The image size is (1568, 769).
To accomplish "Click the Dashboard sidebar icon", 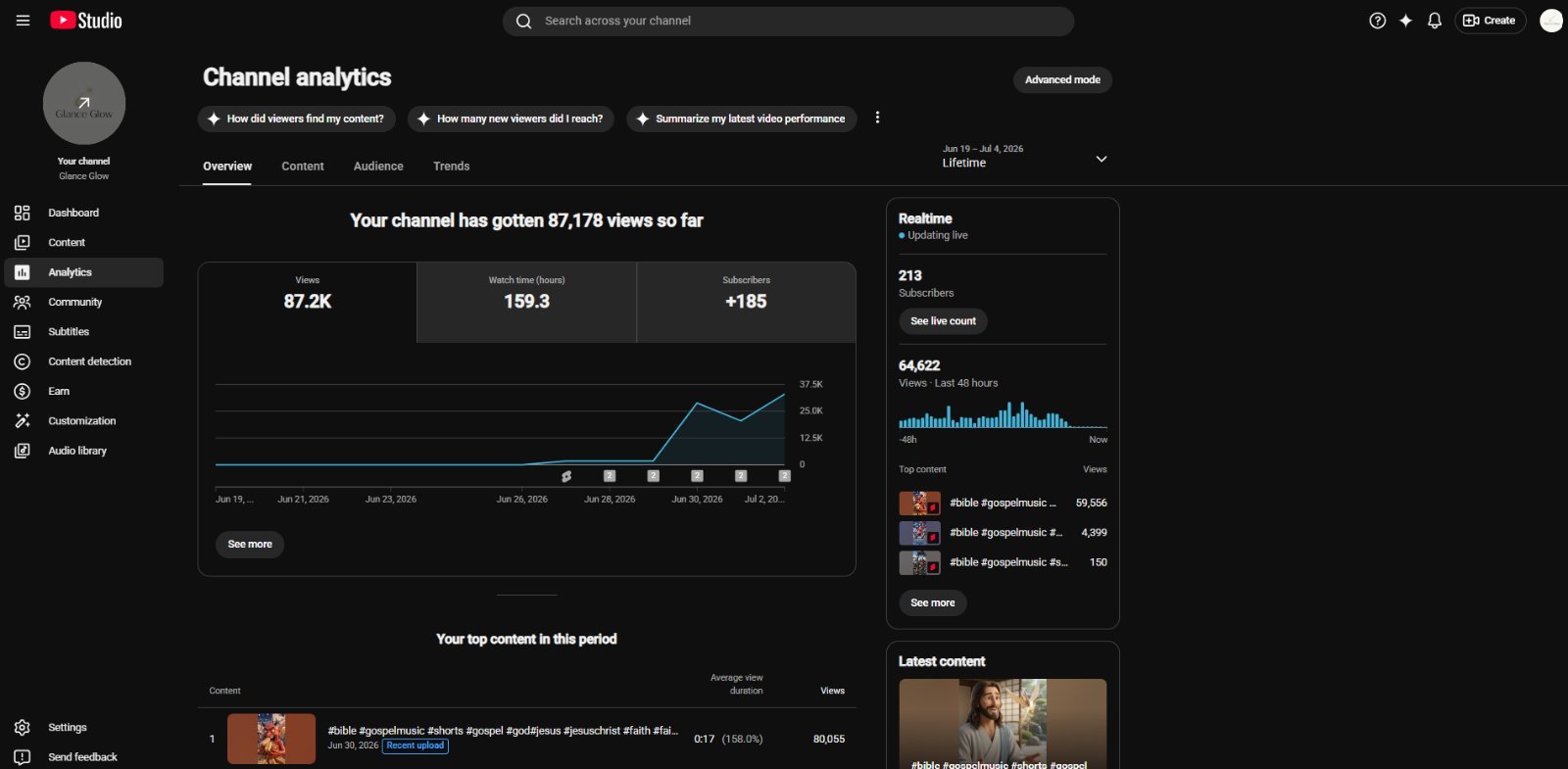I will [23, 213].
